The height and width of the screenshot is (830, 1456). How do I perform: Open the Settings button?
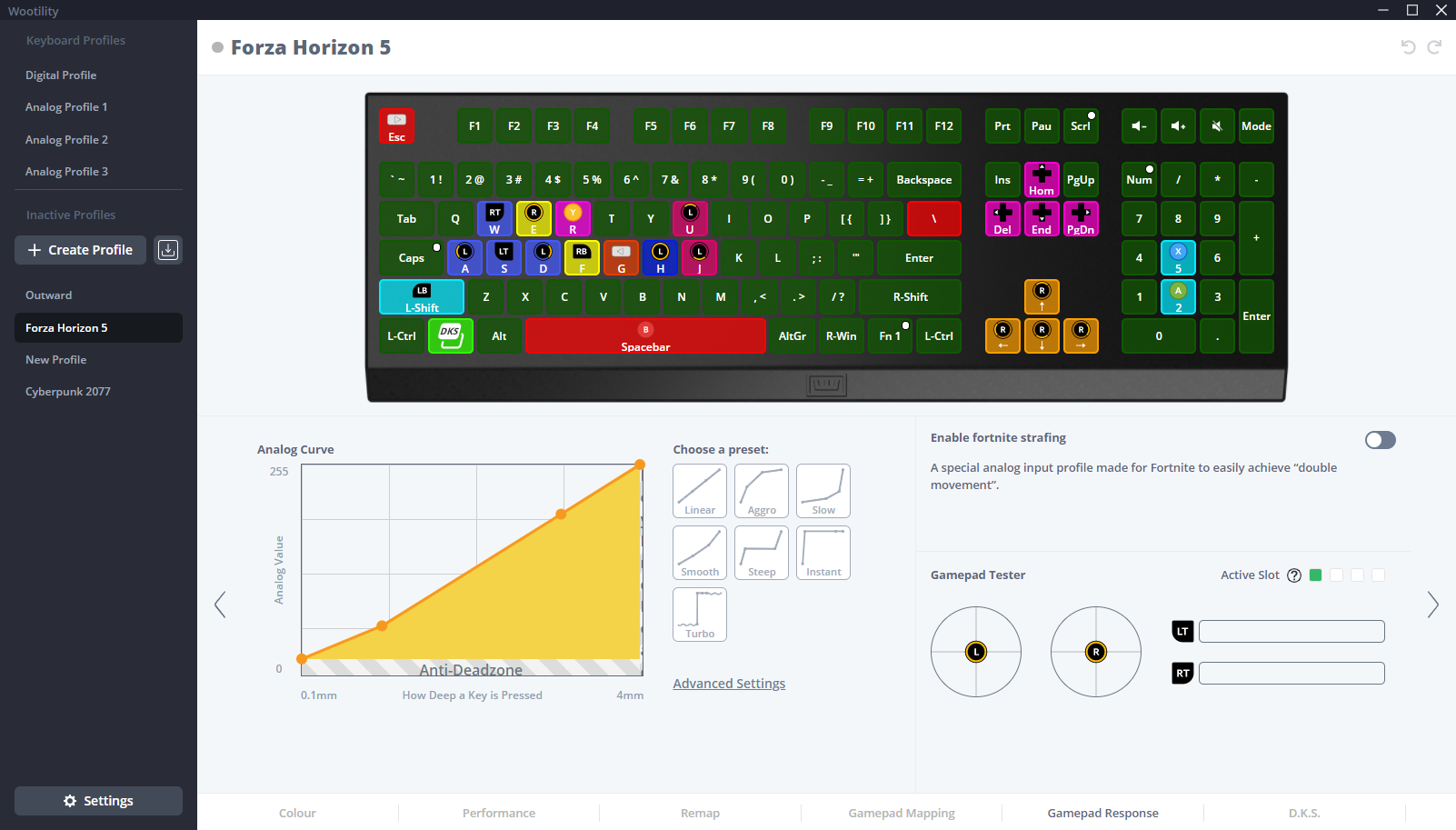pos(98,801)
